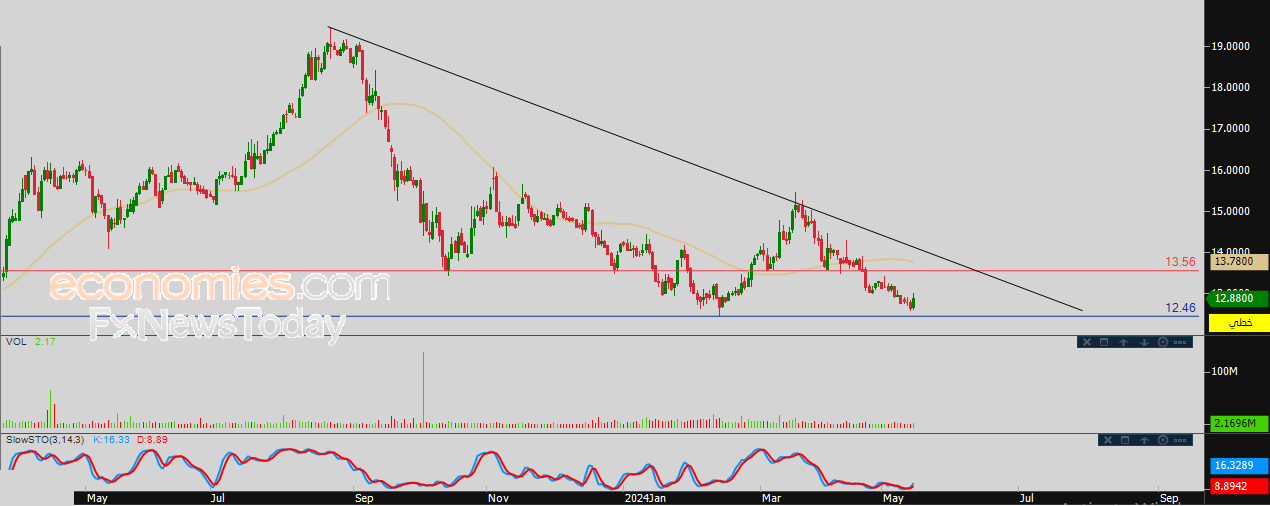Viewport: 1270px width, 506px height.
Task: Click the Sep label left of Nov
Action: (x=363, y=497)
